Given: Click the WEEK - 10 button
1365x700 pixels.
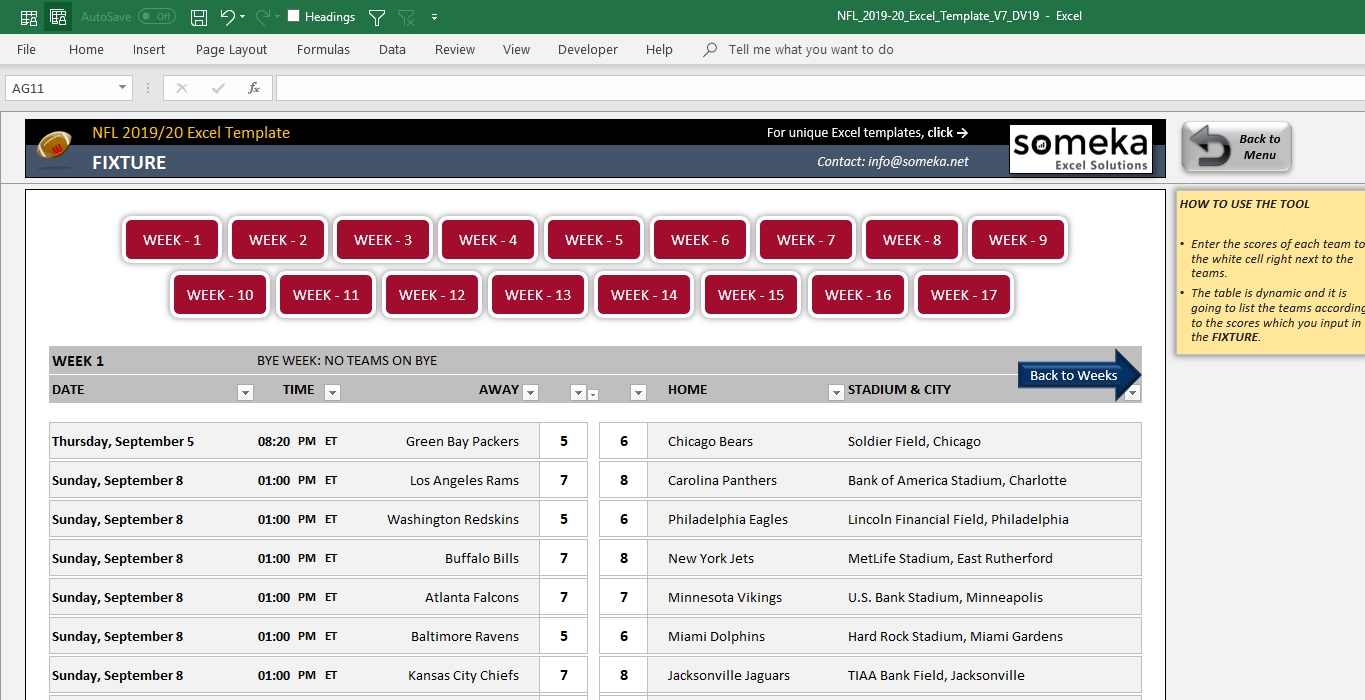Looking at the screenshot, I should click(x=220, y=295).
